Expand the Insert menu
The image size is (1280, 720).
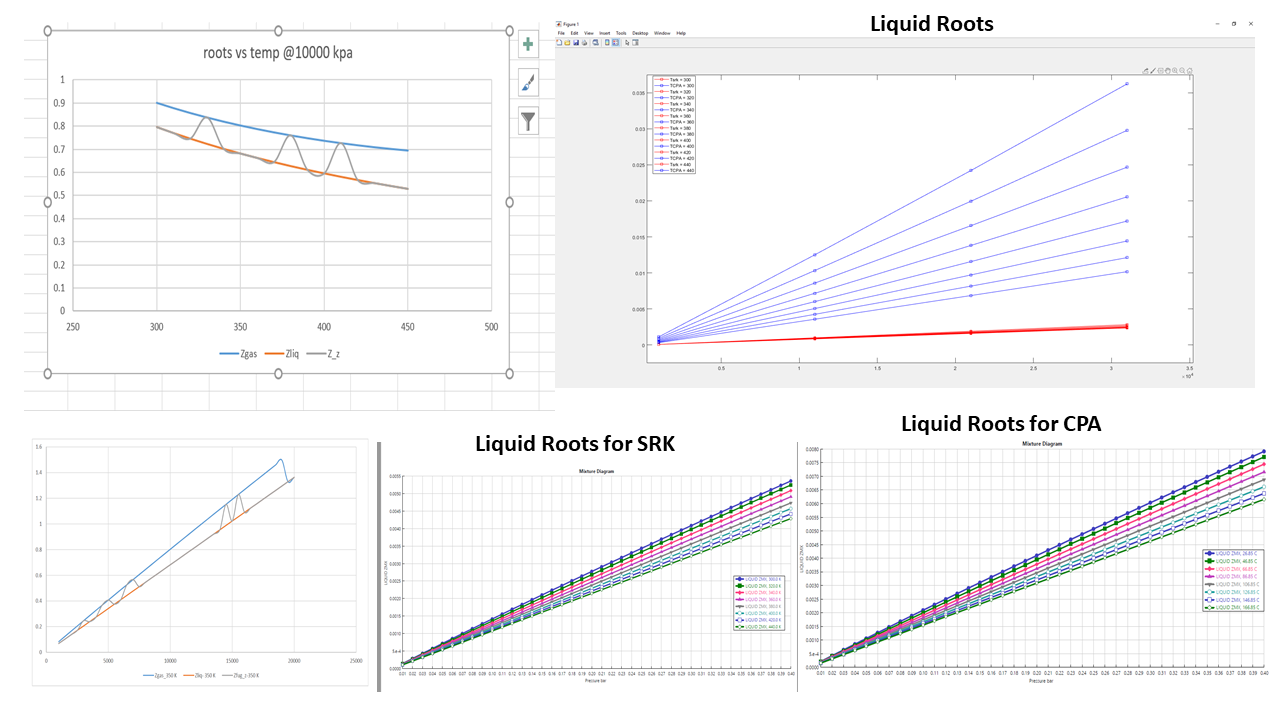pyautogui.click(x=605, y=33)
